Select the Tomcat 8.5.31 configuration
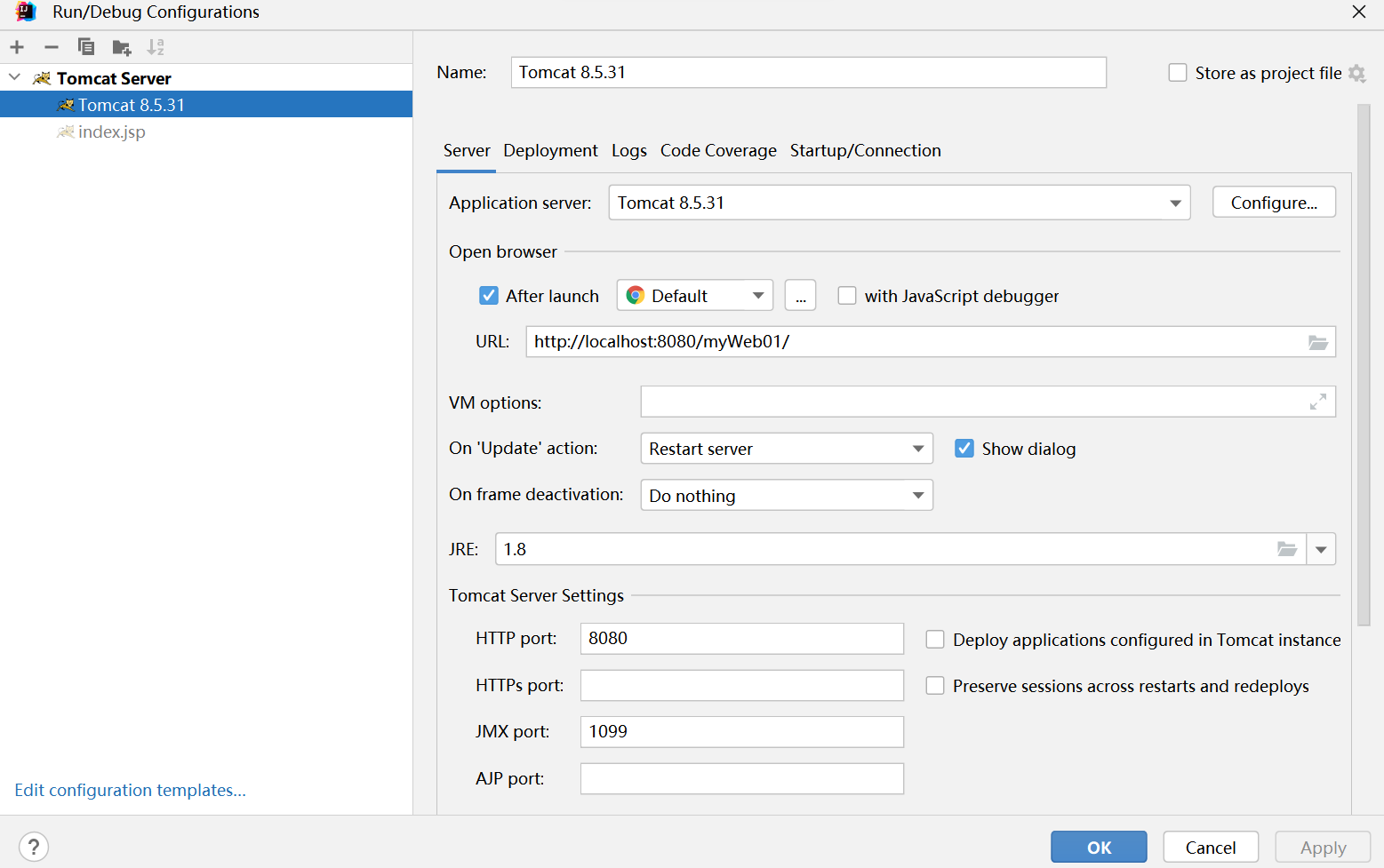Image resolution: width=1384 pixels, height=868 pixels. [206, 105]
